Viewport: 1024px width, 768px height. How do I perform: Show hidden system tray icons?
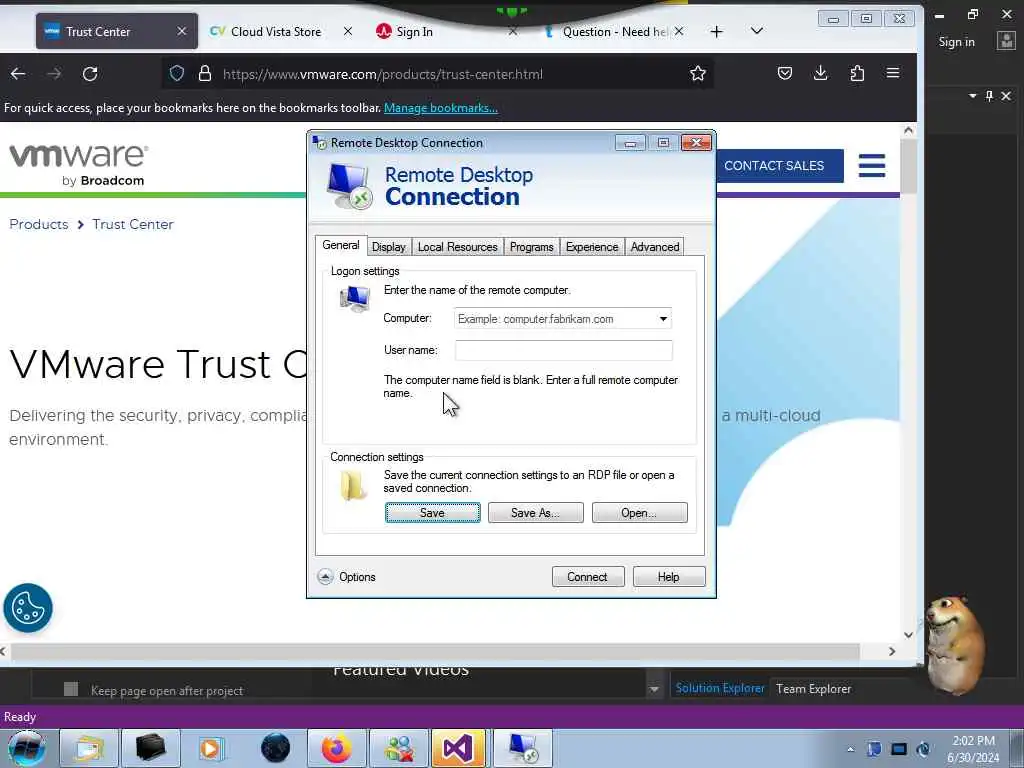(850, 750)
